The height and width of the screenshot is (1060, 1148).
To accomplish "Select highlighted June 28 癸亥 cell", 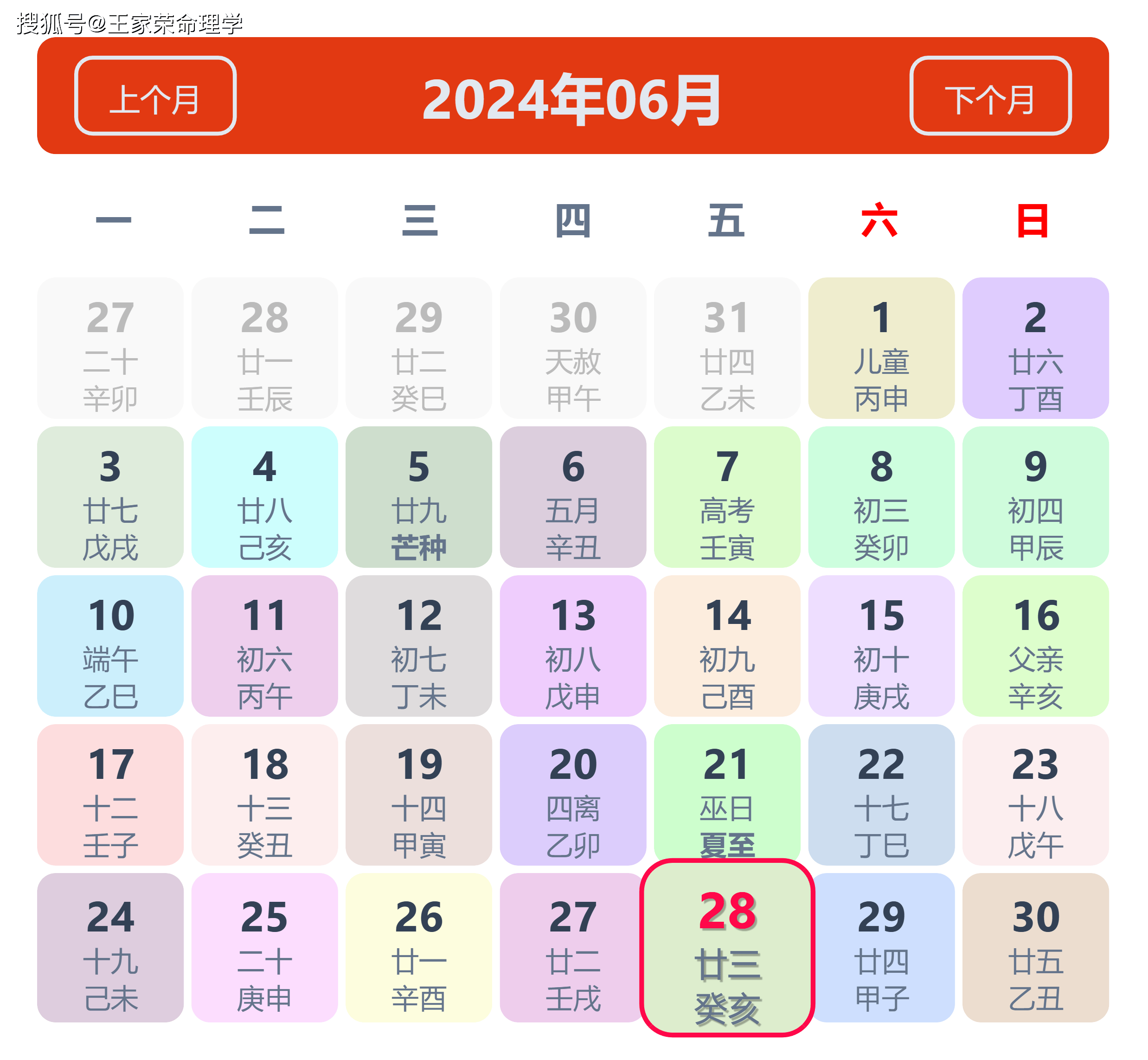I will tap(727, 948).
